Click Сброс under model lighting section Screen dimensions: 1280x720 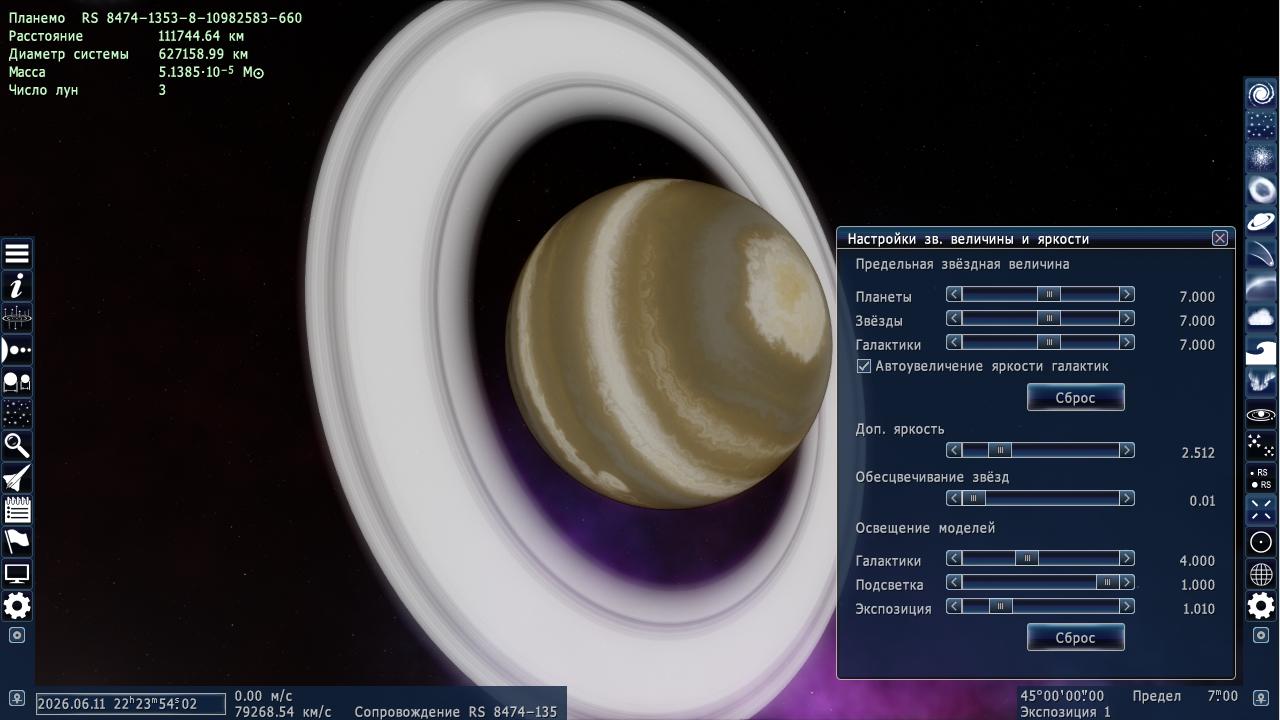click(x=1076, y=638)
